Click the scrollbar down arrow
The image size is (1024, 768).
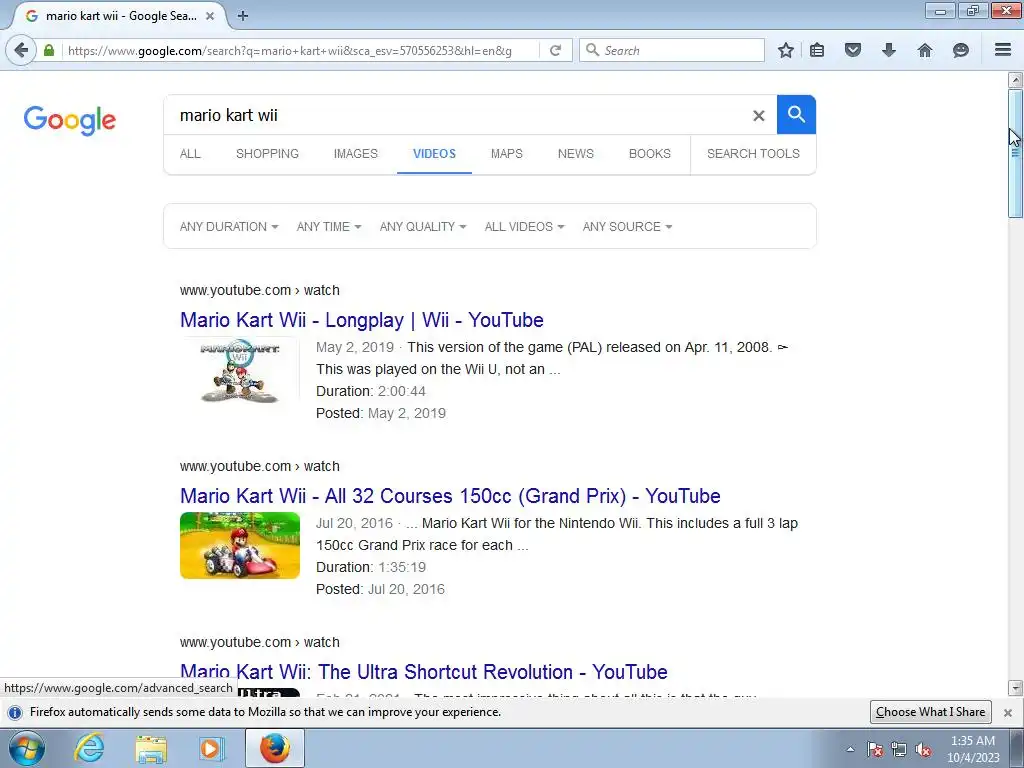pos(1015,688)
